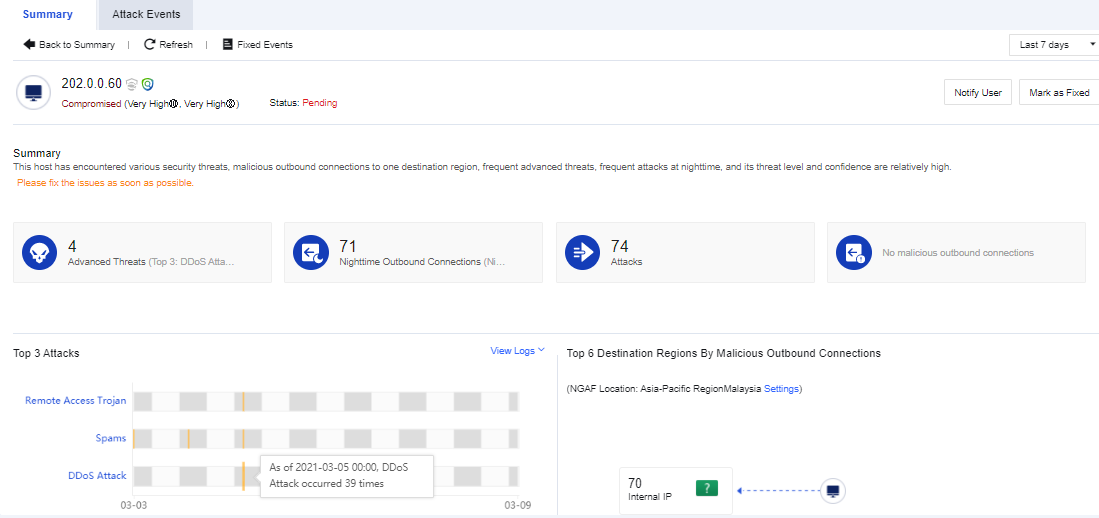Click the gray stacked icon after the IP address
Screen dimensions: 1099x518
click(x=131, y=84)
